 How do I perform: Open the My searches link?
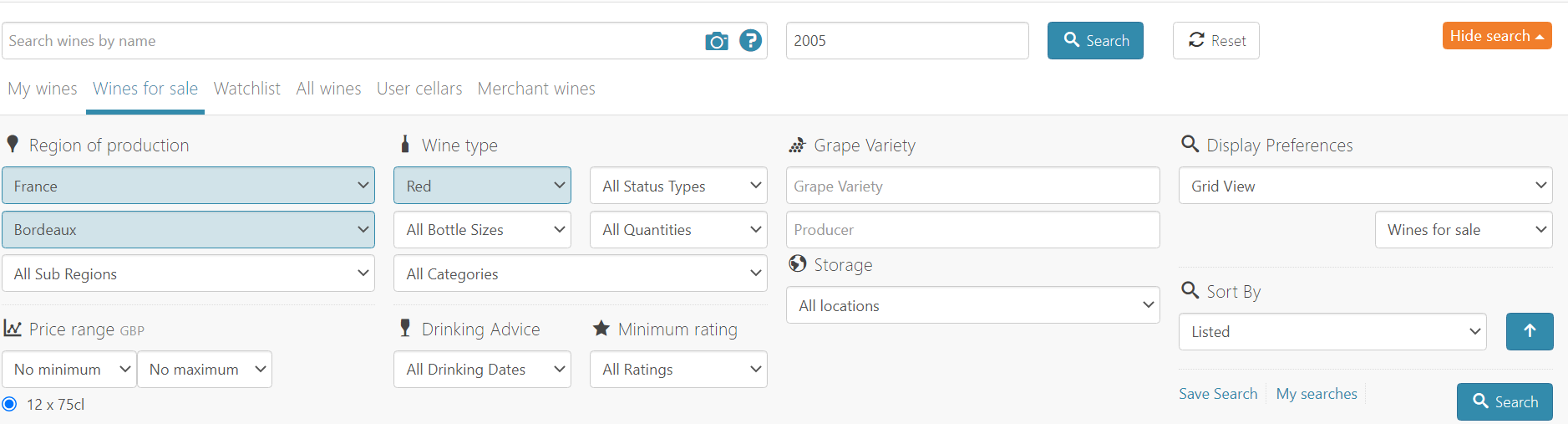point(1316,394)
